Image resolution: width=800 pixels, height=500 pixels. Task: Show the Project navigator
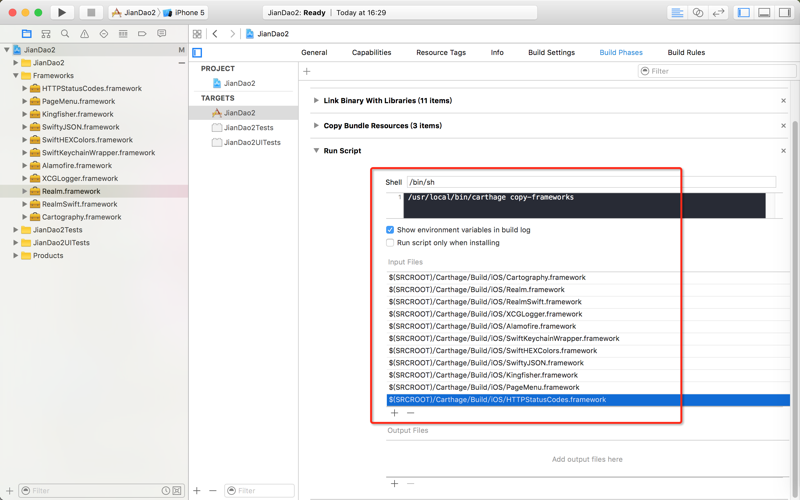27,34
